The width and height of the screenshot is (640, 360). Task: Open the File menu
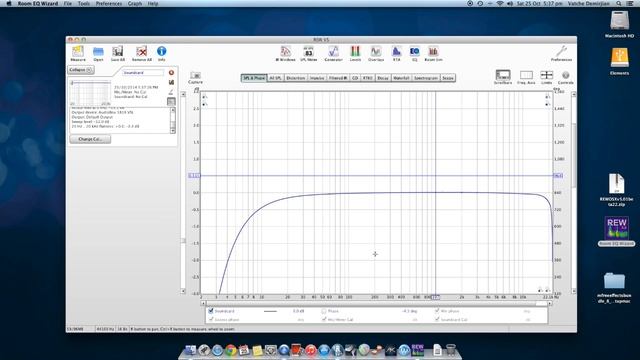[68, 3]
